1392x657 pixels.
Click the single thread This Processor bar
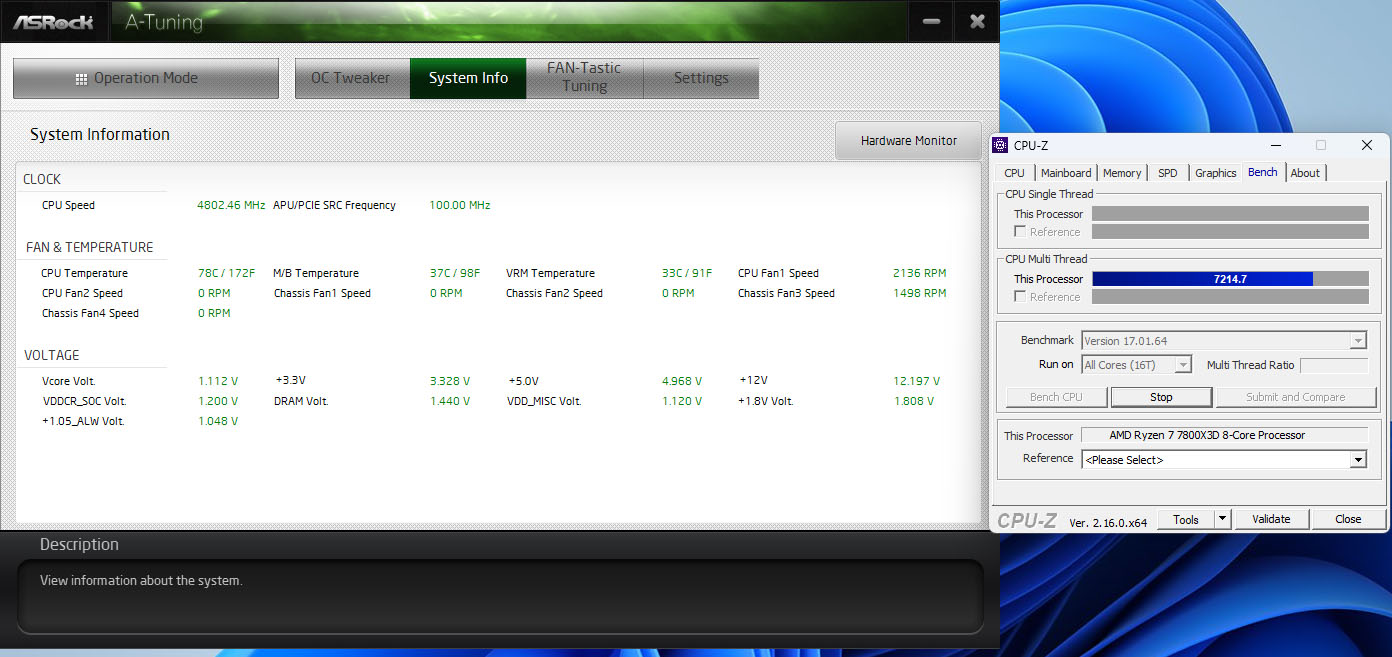pyautogui.click(x=1230, y=214)
